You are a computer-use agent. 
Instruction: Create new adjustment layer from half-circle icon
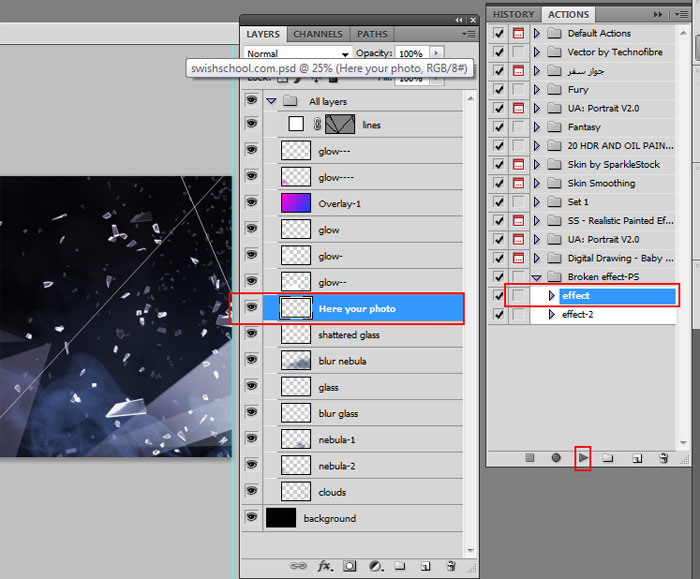point(375,565)
